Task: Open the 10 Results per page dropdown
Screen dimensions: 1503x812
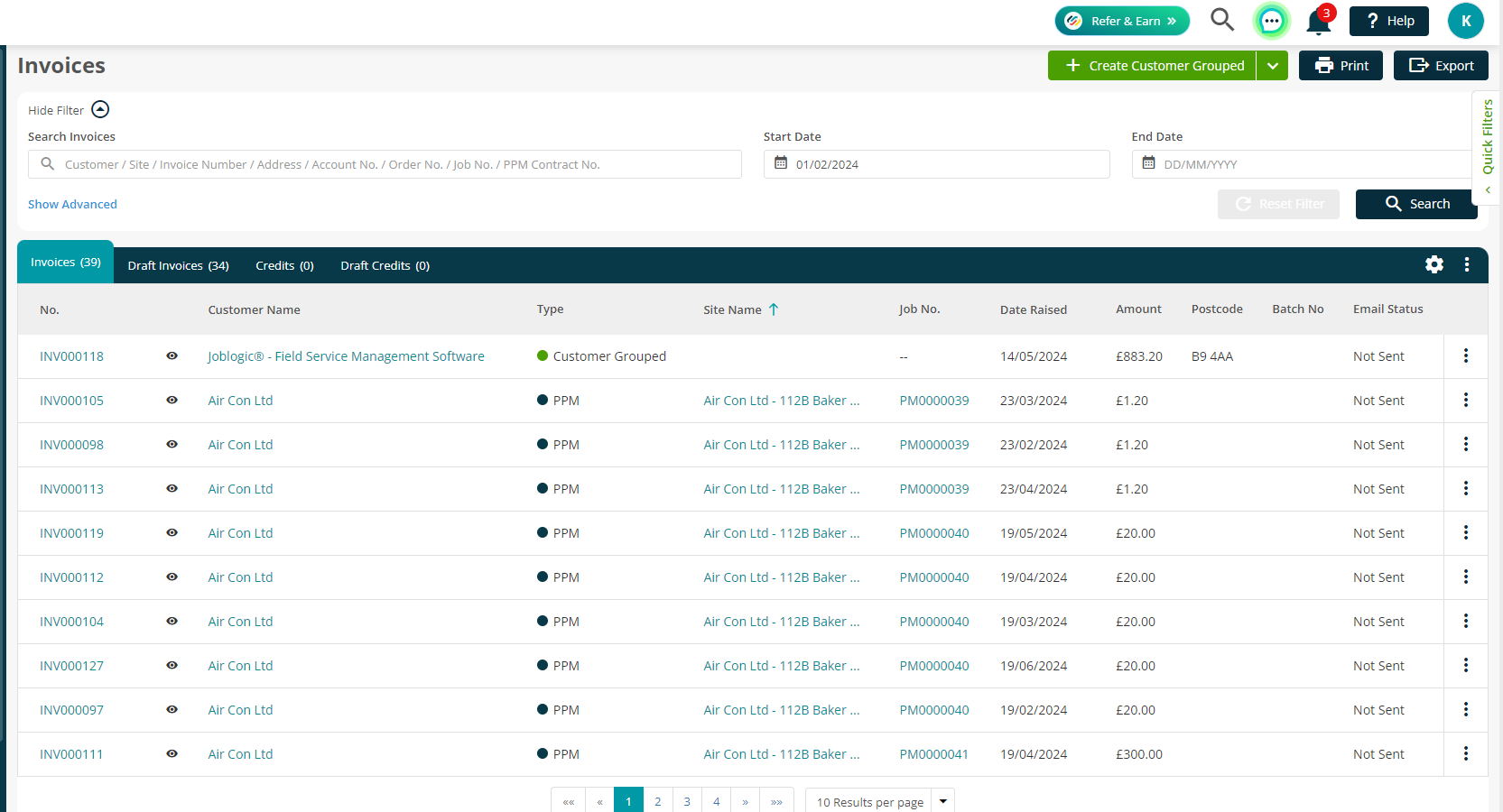Action: tap(880, 801)
